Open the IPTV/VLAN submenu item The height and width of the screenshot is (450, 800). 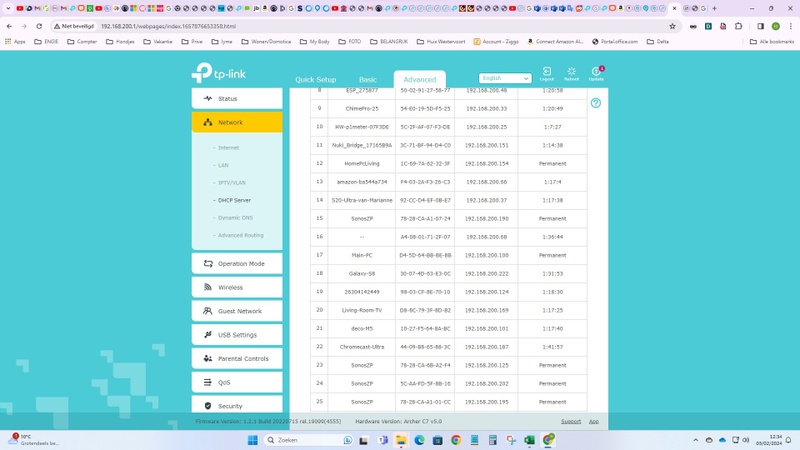[x=232, y=183]
